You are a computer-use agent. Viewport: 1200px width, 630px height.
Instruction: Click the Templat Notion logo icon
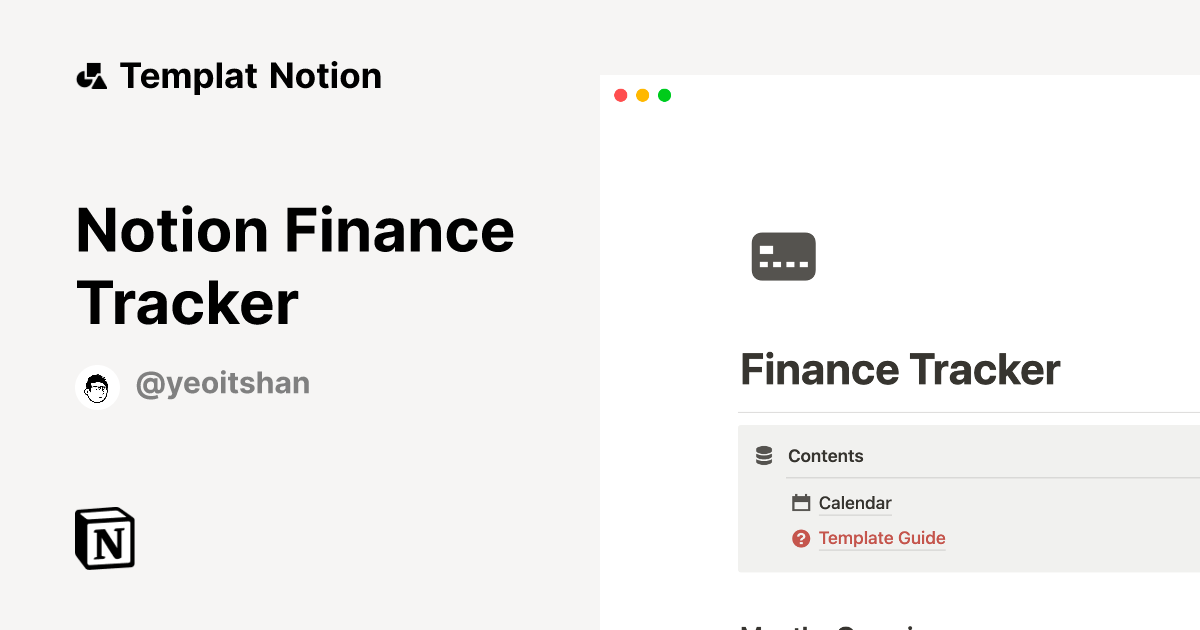[x=91, y=75]
